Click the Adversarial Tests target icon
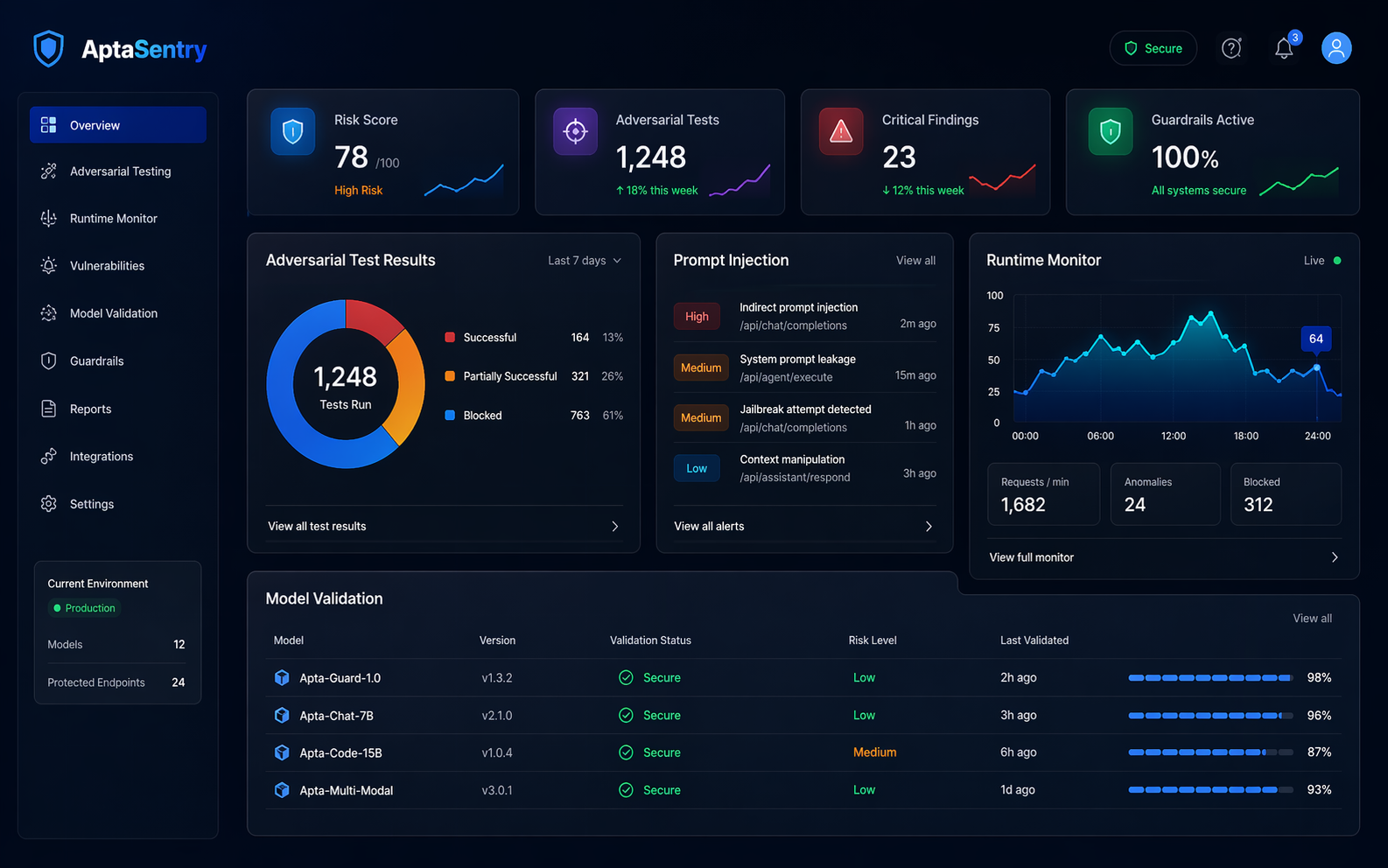This screenshot has height=868, width=1388. pyautogui.click(x=575, y=131)
